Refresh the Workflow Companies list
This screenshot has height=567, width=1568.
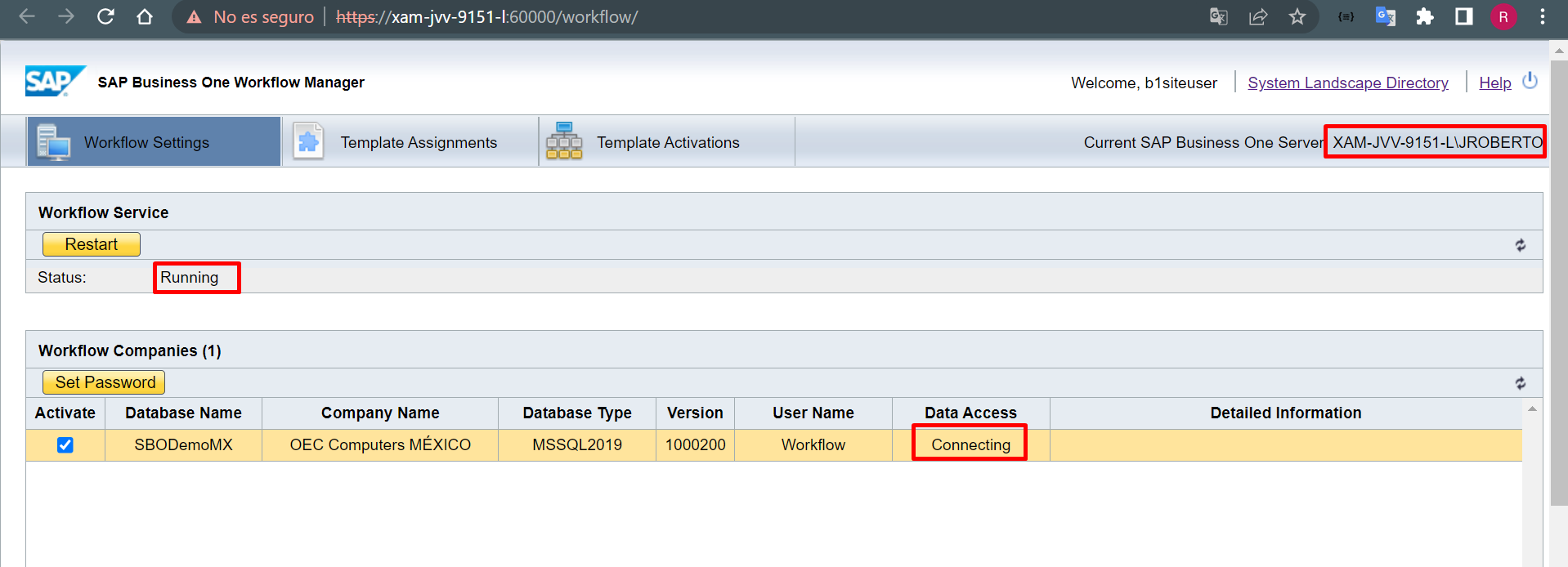(1520, 383)
